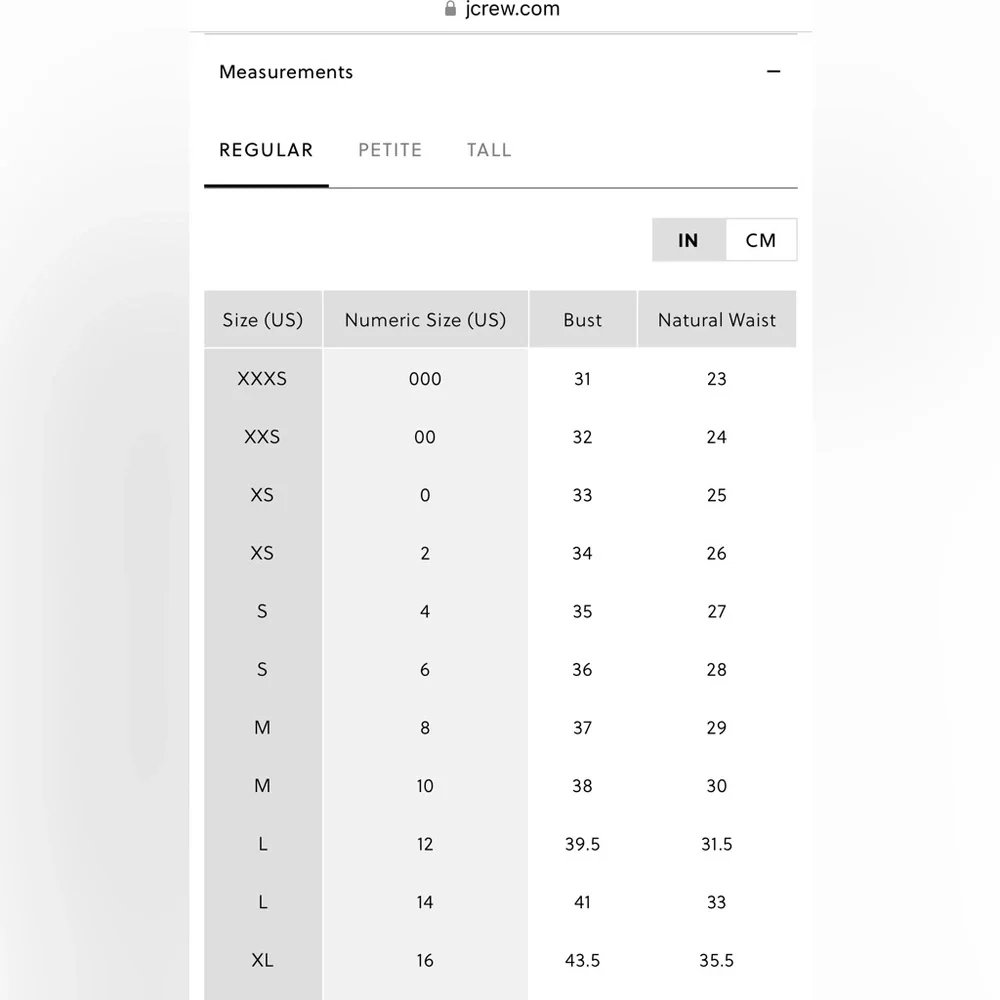
Task: Select the XXXS size row label
Action: [262, 379]
